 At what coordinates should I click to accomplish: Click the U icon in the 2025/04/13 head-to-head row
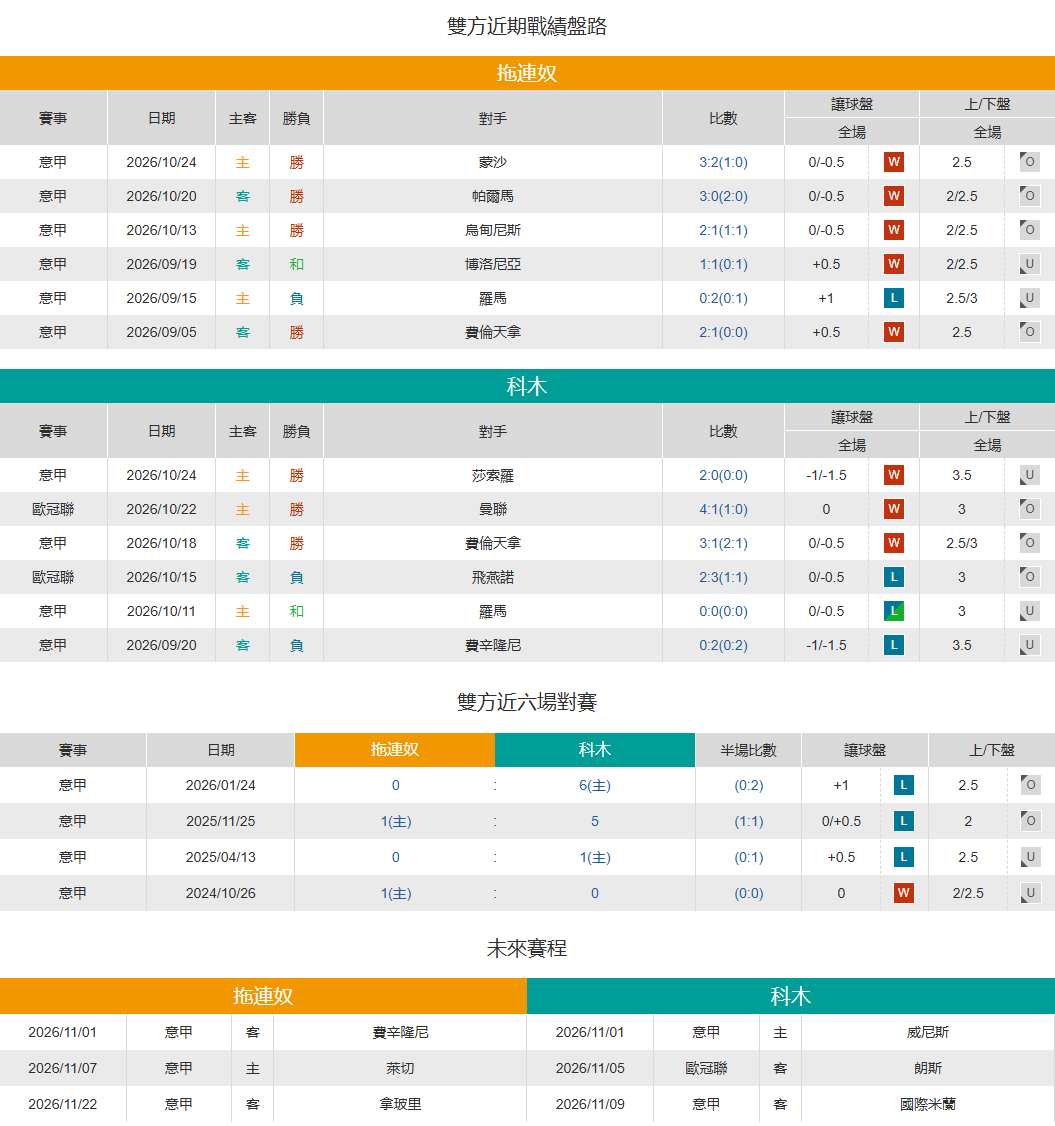pos(1031,857)
